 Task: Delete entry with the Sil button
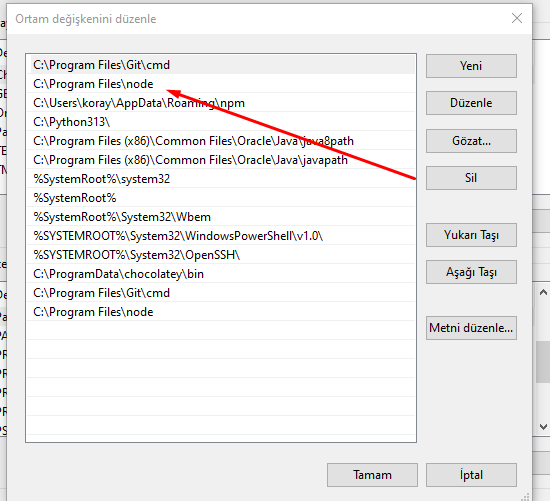pyautogui.click(x=471, y=178)
